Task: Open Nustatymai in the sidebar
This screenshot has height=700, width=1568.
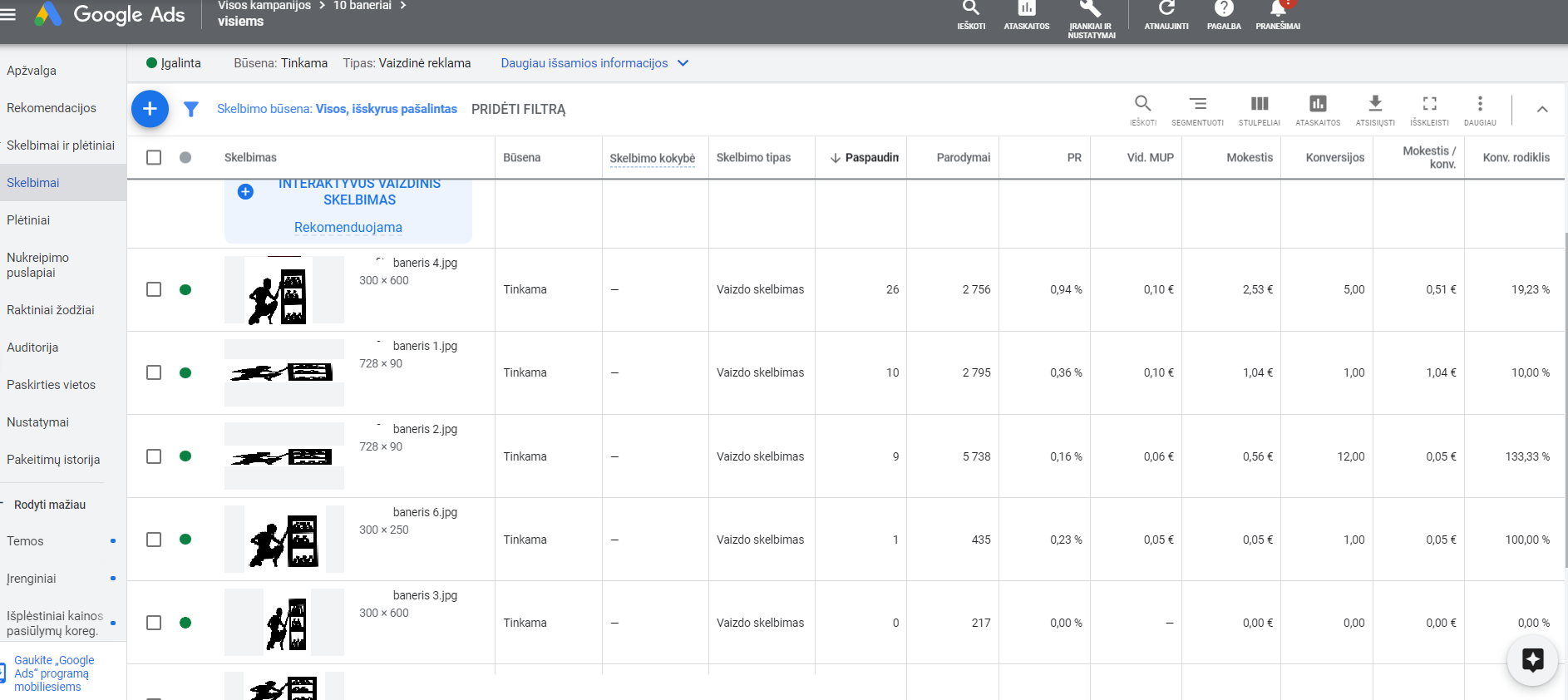Action: tap(38, 422)
